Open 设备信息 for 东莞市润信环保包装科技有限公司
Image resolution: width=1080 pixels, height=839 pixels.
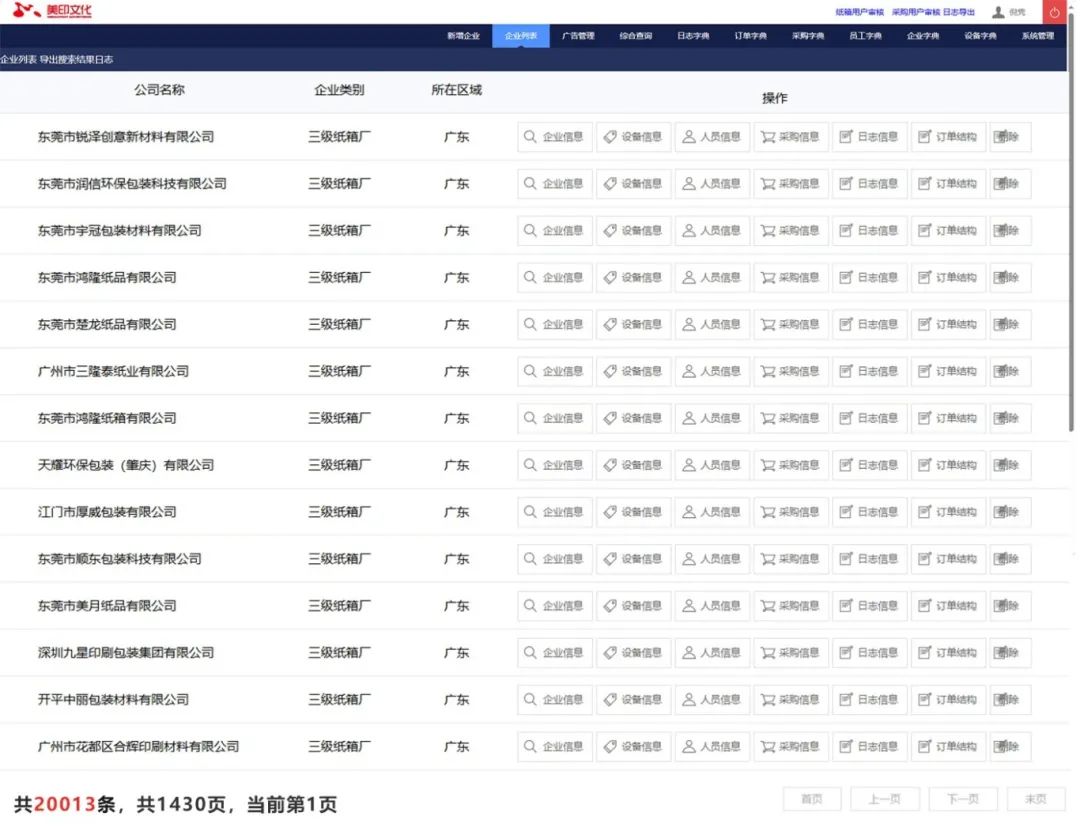[x=633, y=184]
